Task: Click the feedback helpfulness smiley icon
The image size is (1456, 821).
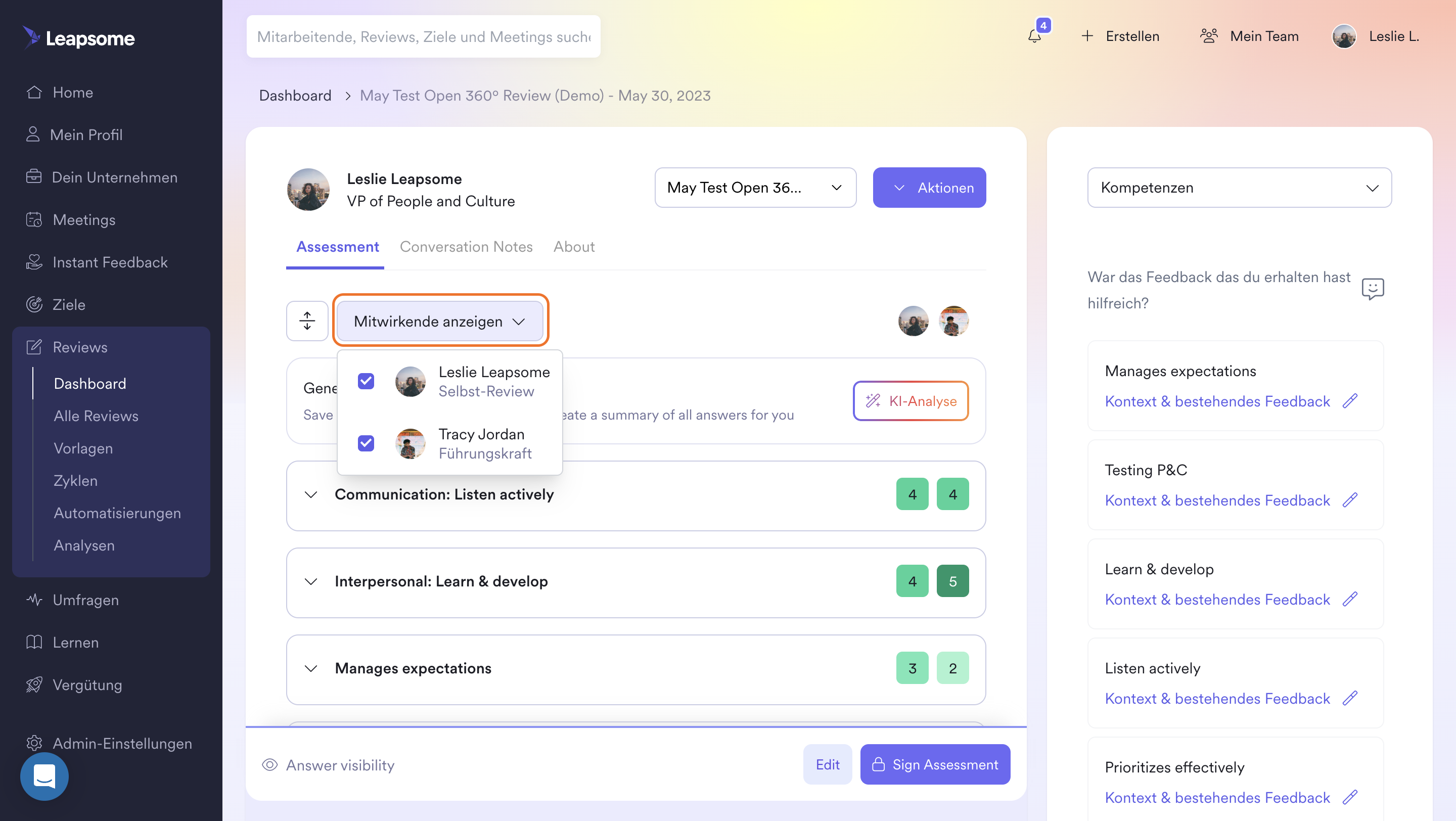Action: (x=1373, y=289)
